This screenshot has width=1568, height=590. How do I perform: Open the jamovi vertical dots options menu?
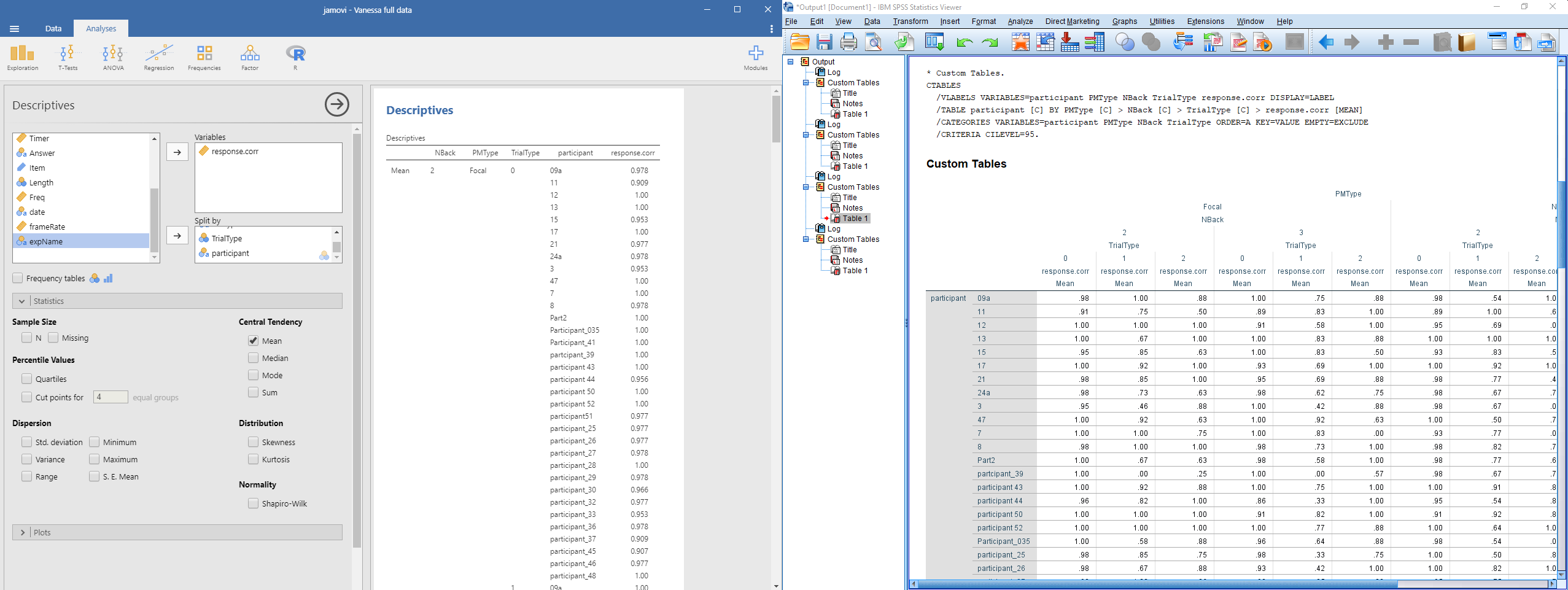pyautogui.click(x=771, y=29)
